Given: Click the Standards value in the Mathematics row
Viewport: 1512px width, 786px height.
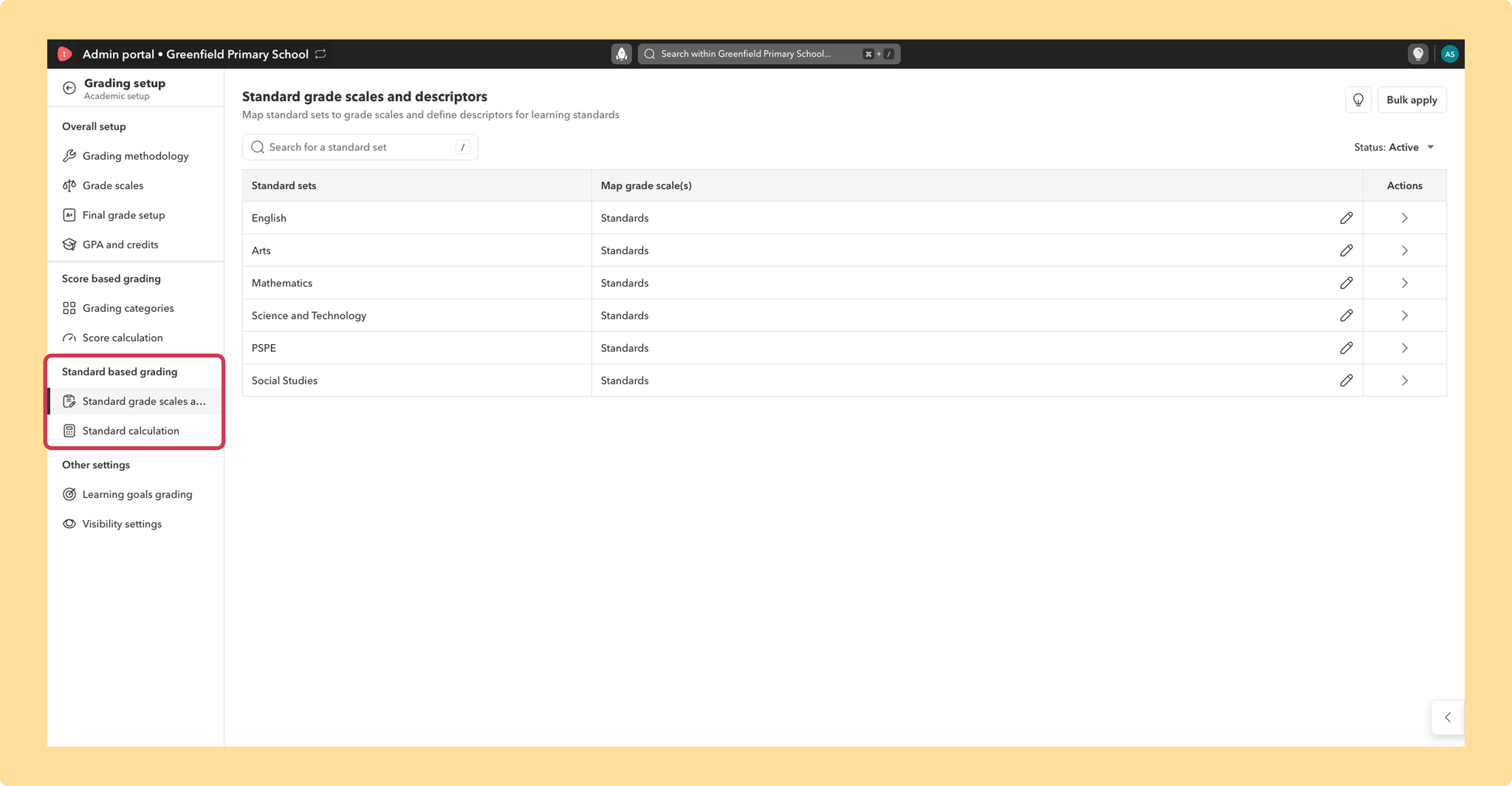Looking at the screenshot, I should point(625,283).
